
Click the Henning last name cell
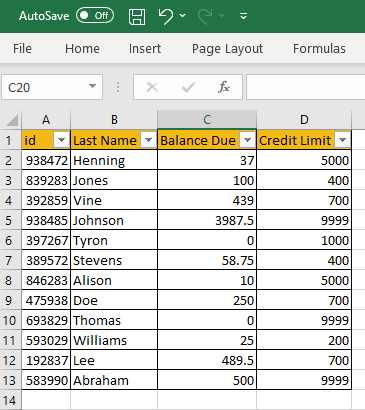tap(114, 160)
